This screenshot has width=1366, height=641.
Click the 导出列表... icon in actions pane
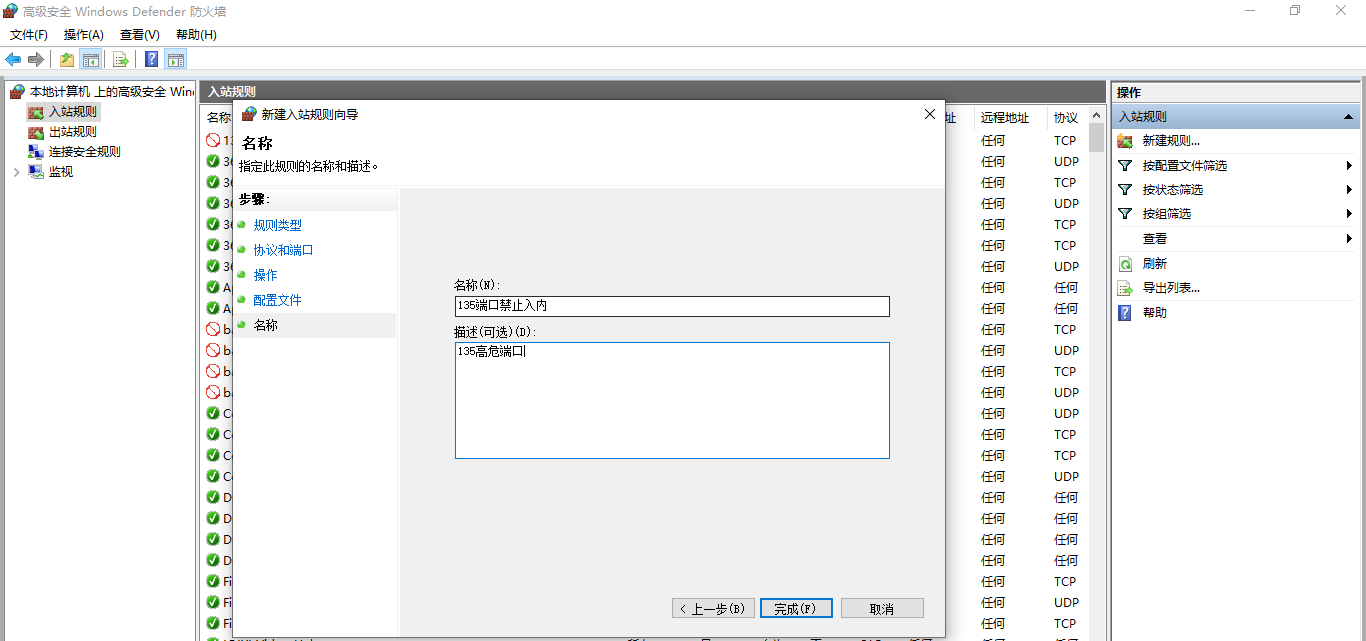point(1125,288)
